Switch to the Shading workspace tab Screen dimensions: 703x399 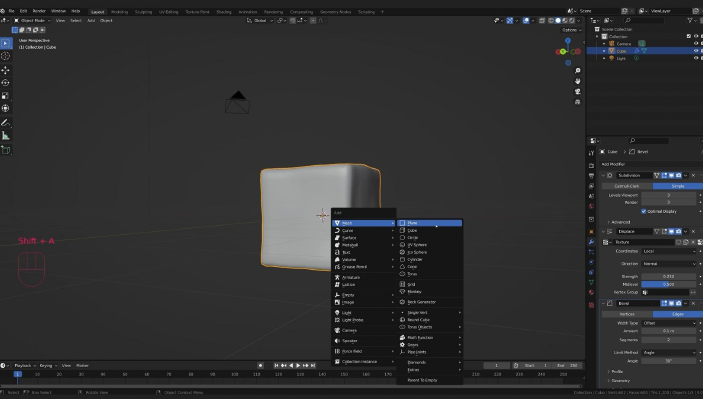pyautogui.click(x=224, y=12)
